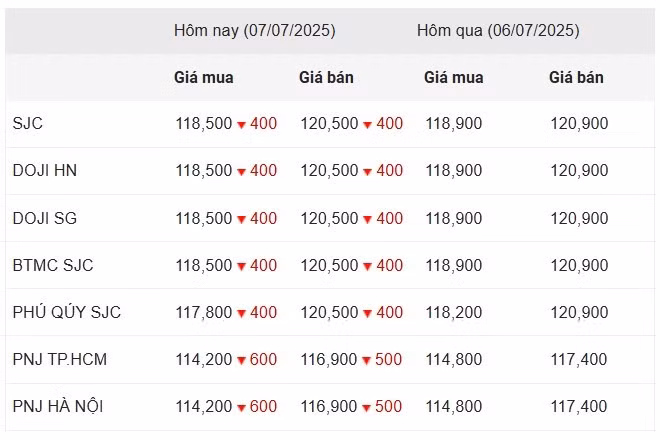Click PNJ HÀ NỘI's 117,400 yesterday selling price

[x=579, y=407]
